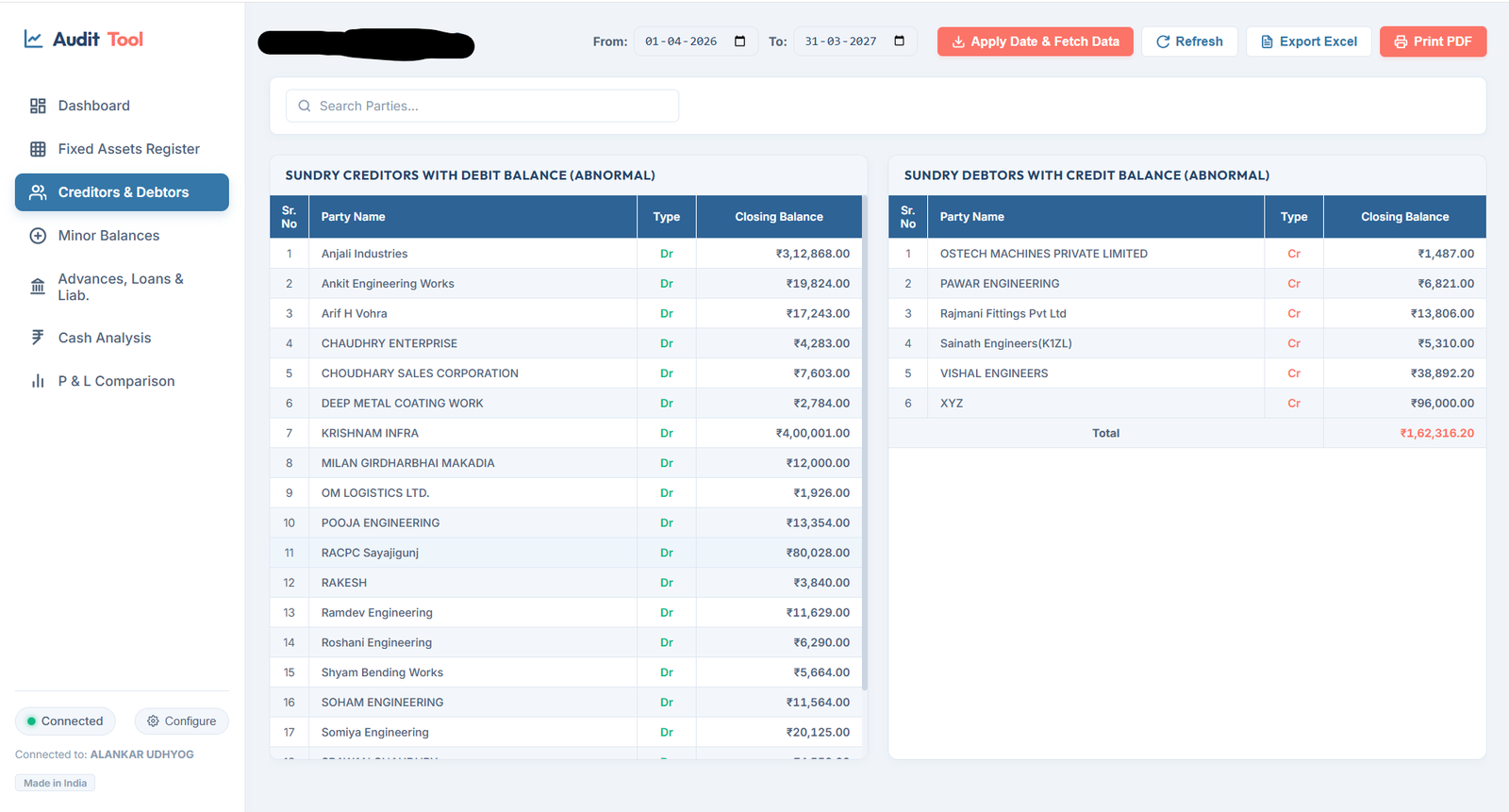This screenshot has width=1509, height=812.
Task: Select DEEP METAL COATING WORK row
Action: pos(566,404)
